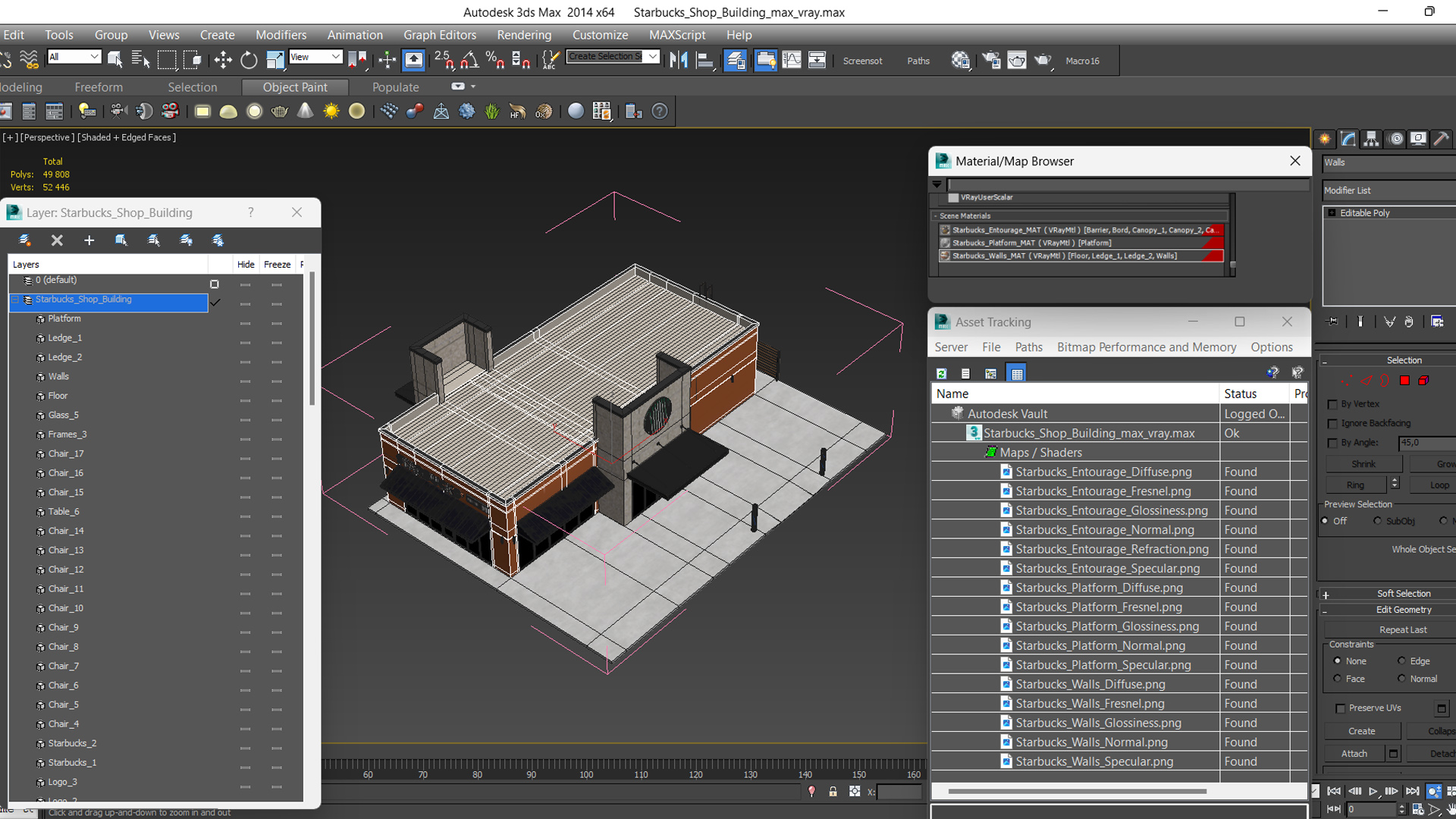Click the cone primitive icon in the ribbon
Image resolution: width=1456 pixels, height=819 pixels.
[305, 111]
